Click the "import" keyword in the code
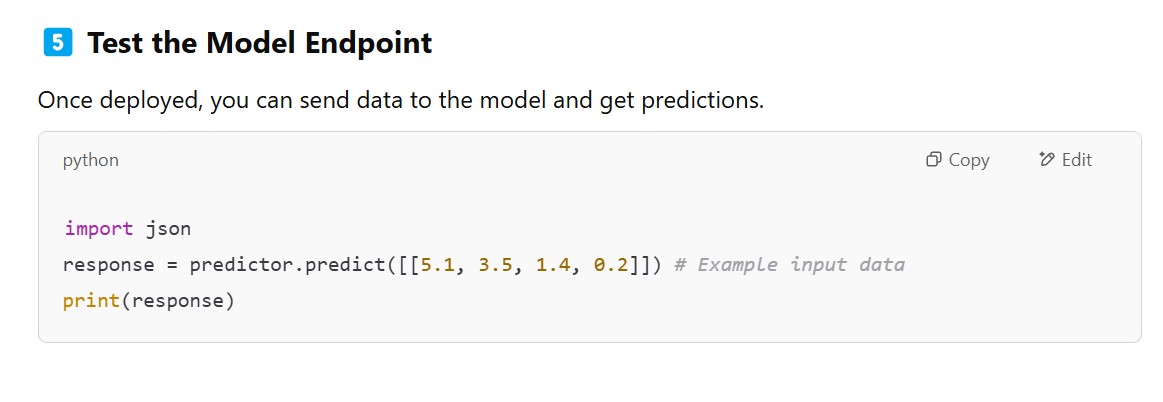The image size is (1163, 402). (x=99, y=229)
